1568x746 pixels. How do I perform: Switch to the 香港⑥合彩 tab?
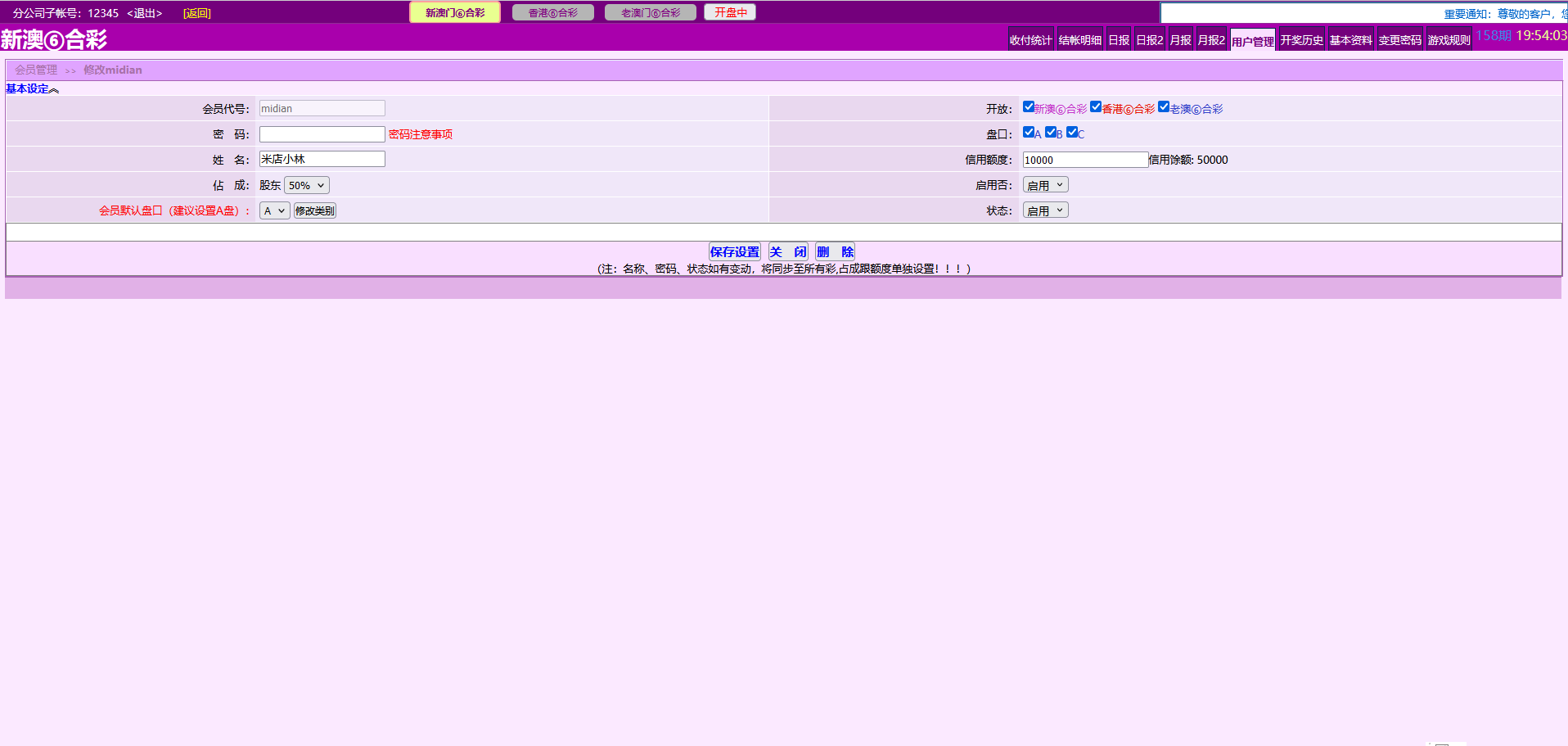[x=553, y=12]
